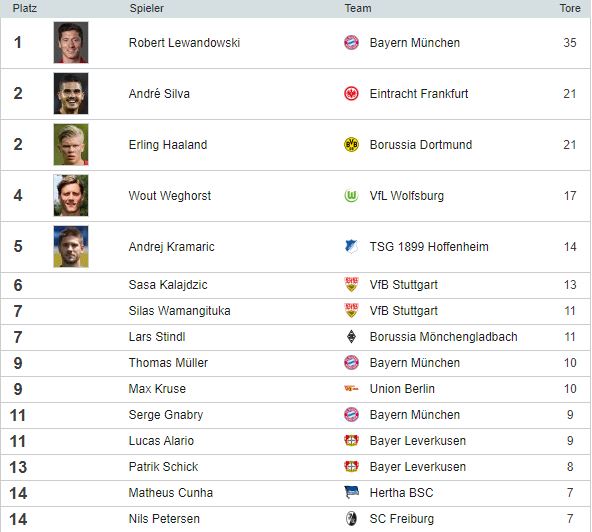Image resolution: width=592 pixels, height=532 pixels.
Task: Click the VfB Stuttgart crest beside Sasa Kalajdzic
Action: coord(351,285)
